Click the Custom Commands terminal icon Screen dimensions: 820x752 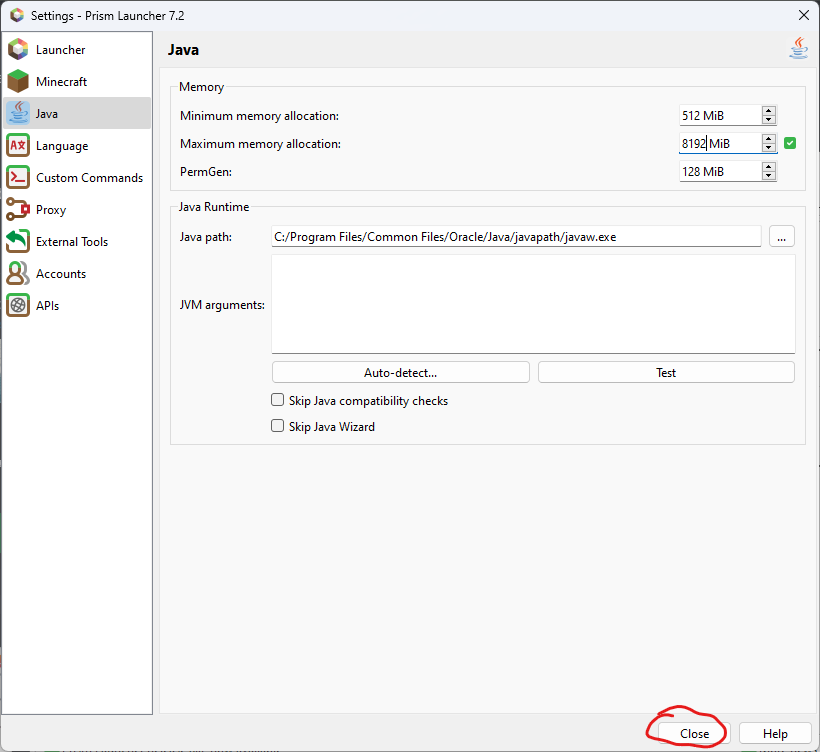coord(18,178)
